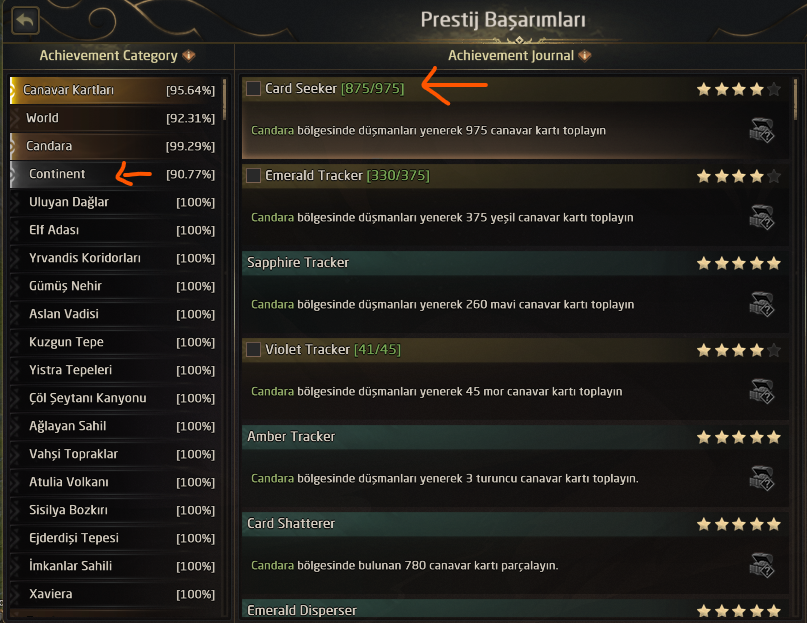Tick the Violet Tracker checkbox
Viewport: 807px width, 623px height.
[254, 350]
